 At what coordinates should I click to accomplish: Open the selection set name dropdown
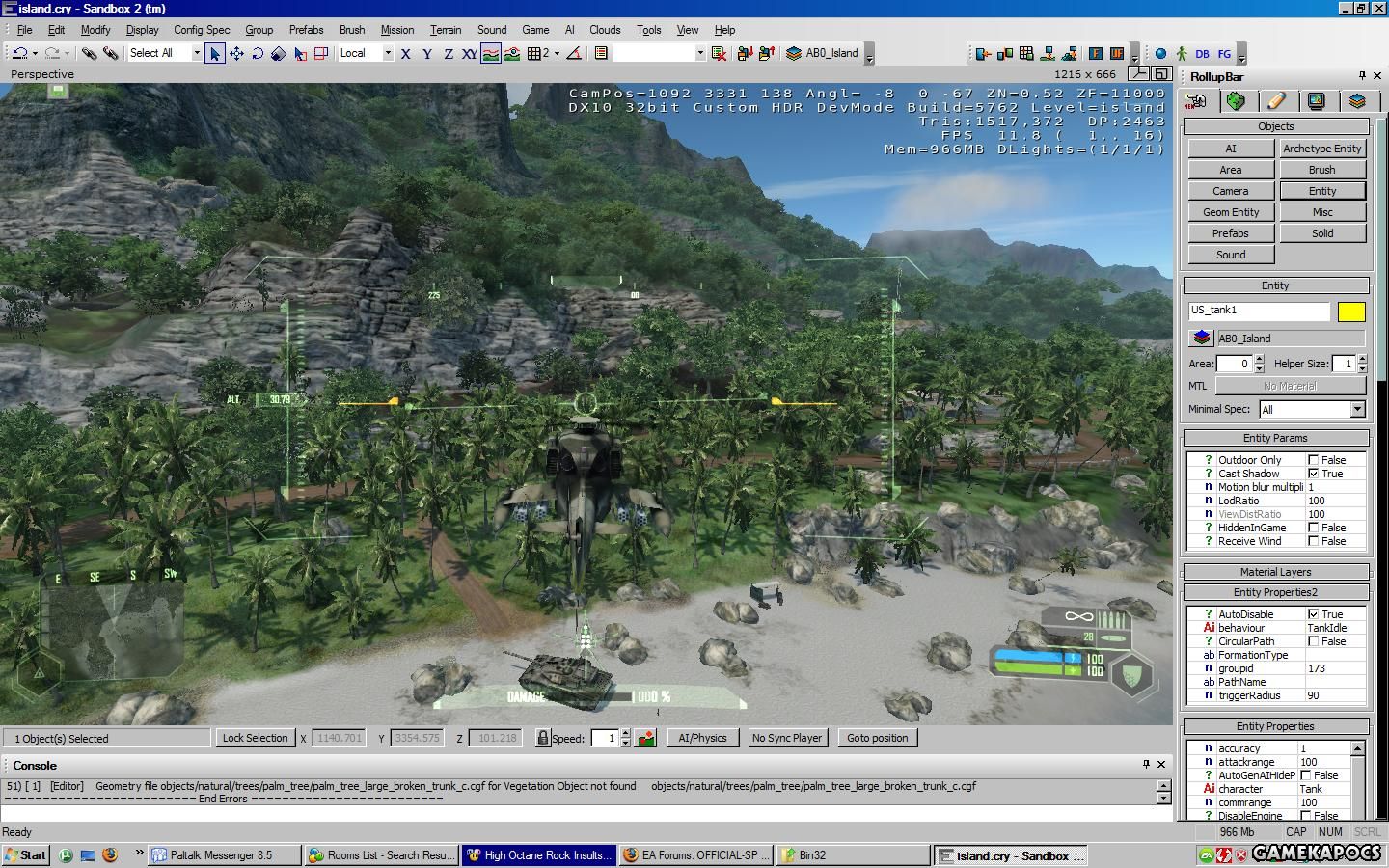pos(700,53)
